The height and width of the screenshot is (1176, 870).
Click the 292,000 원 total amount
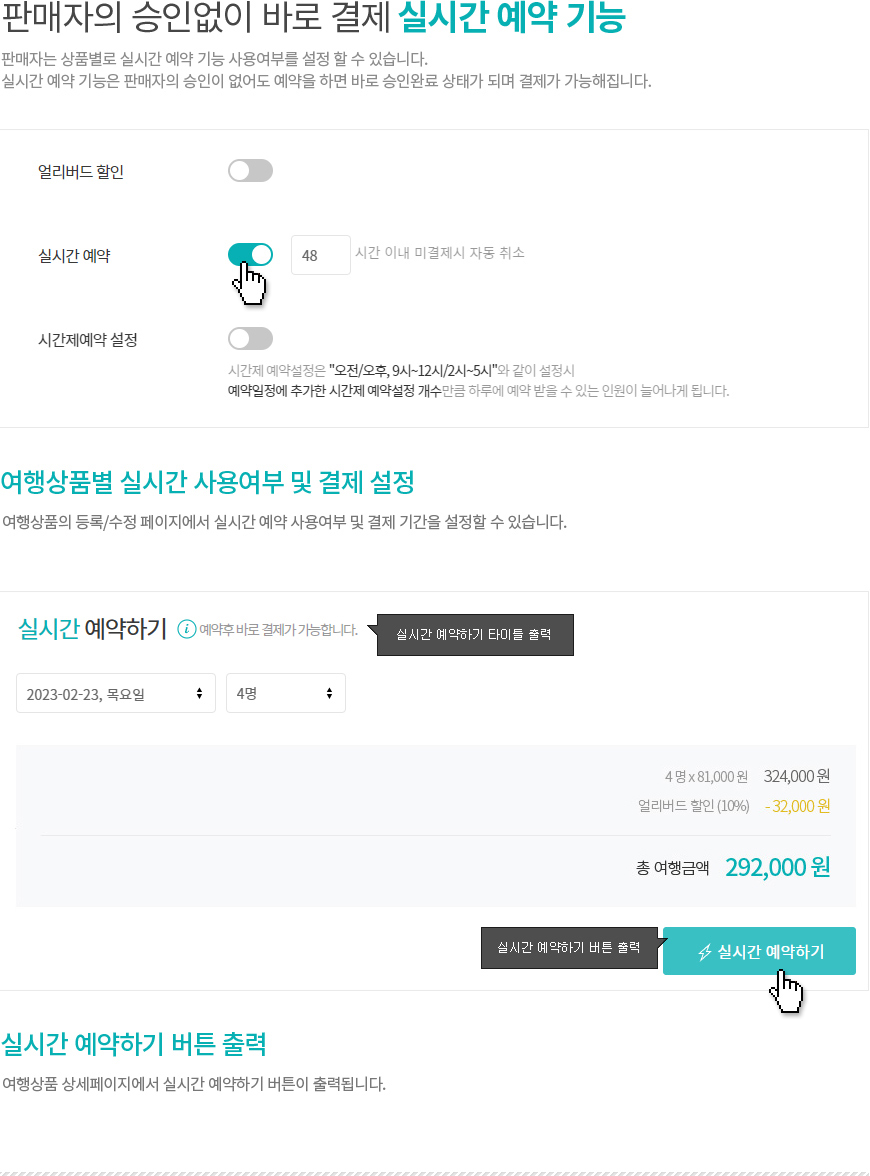(778, 867)
